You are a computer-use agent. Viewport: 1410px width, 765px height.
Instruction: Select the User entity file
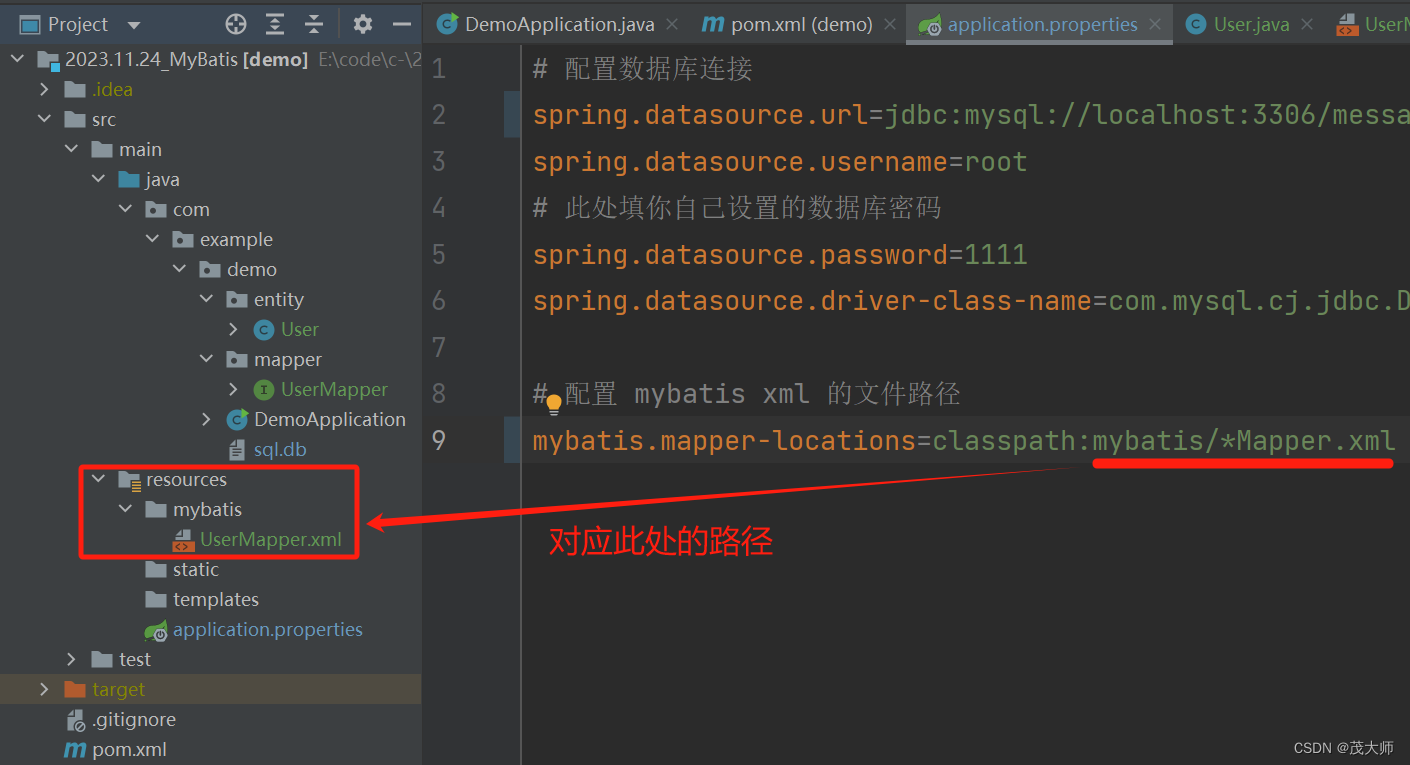pyautogui.click(x=301, y=329)
